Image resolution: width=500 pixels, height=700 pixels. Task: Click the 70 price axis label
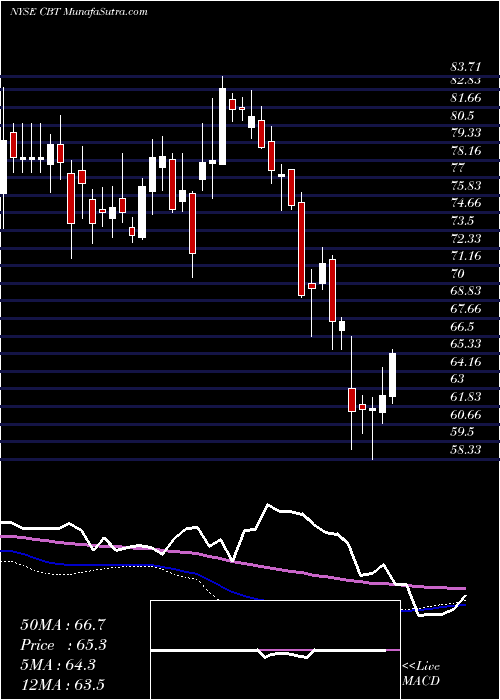[x=458, y=274]
